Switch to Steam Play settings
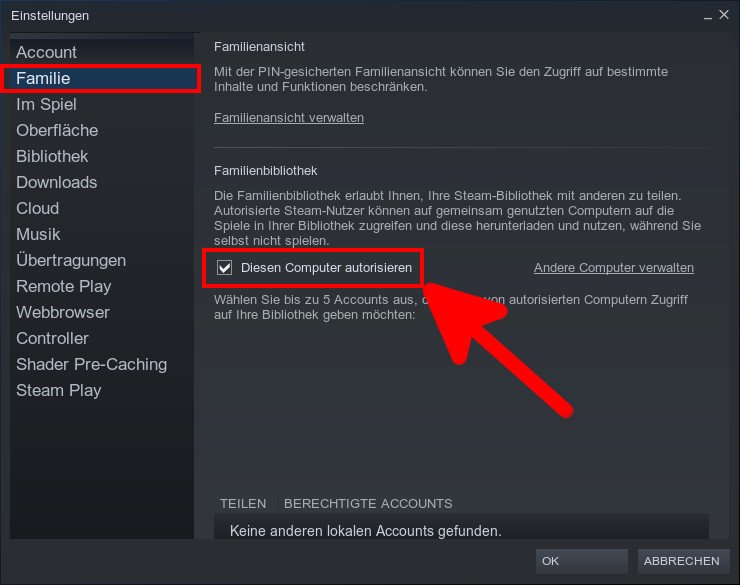 (x=58, y=390)
